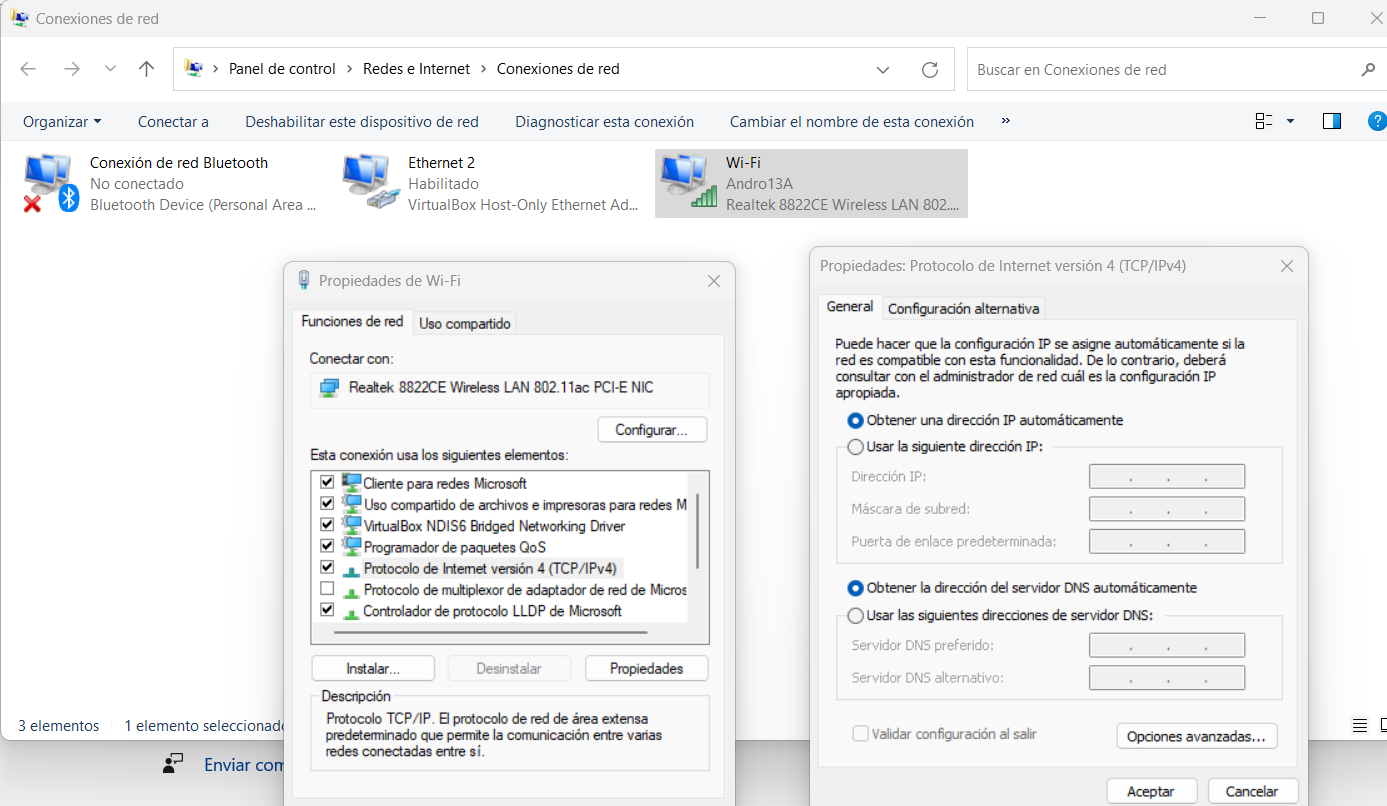Click Cambiar el nombre de esta conexión
The width and height of the screenshot is (1387, 806).
[852, 121]
